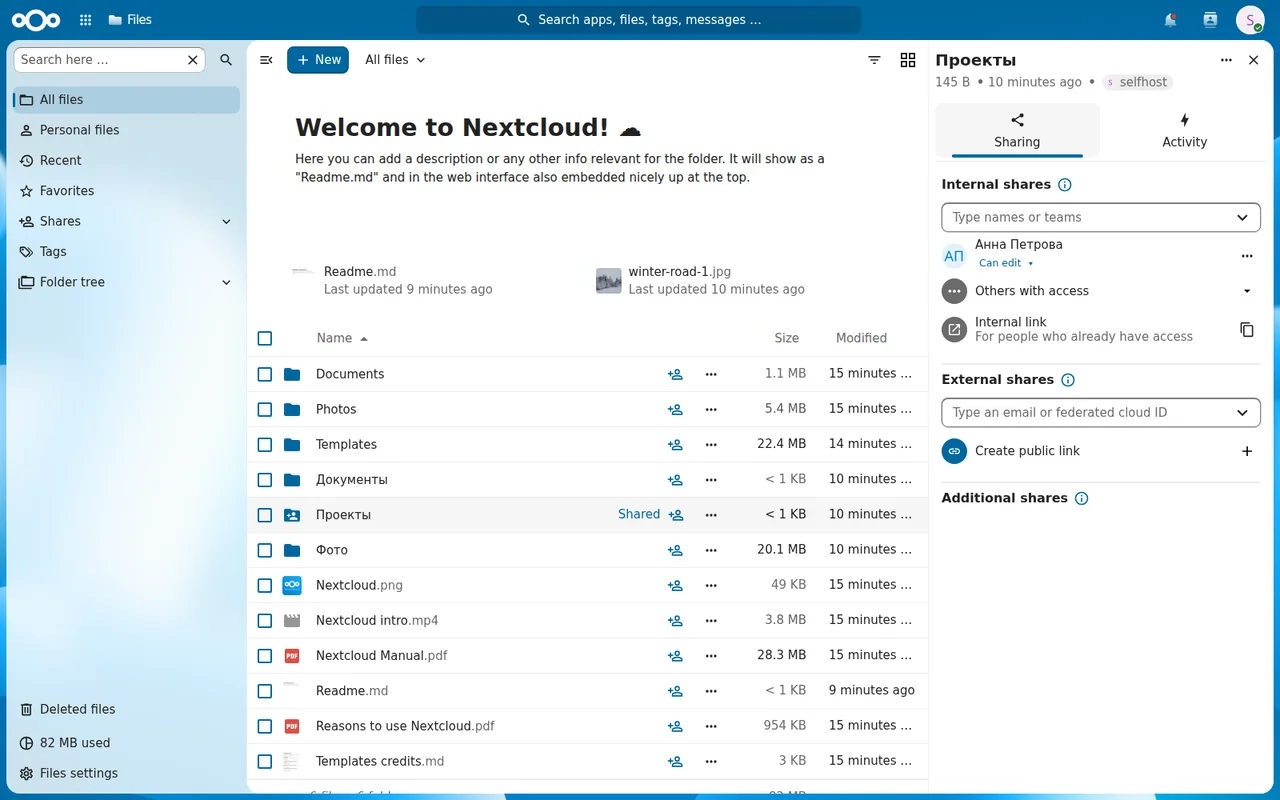This screenshot has height=800, width=1280.
Task: Click the share icon for Nextcloud.png
Action: [675, 585]
